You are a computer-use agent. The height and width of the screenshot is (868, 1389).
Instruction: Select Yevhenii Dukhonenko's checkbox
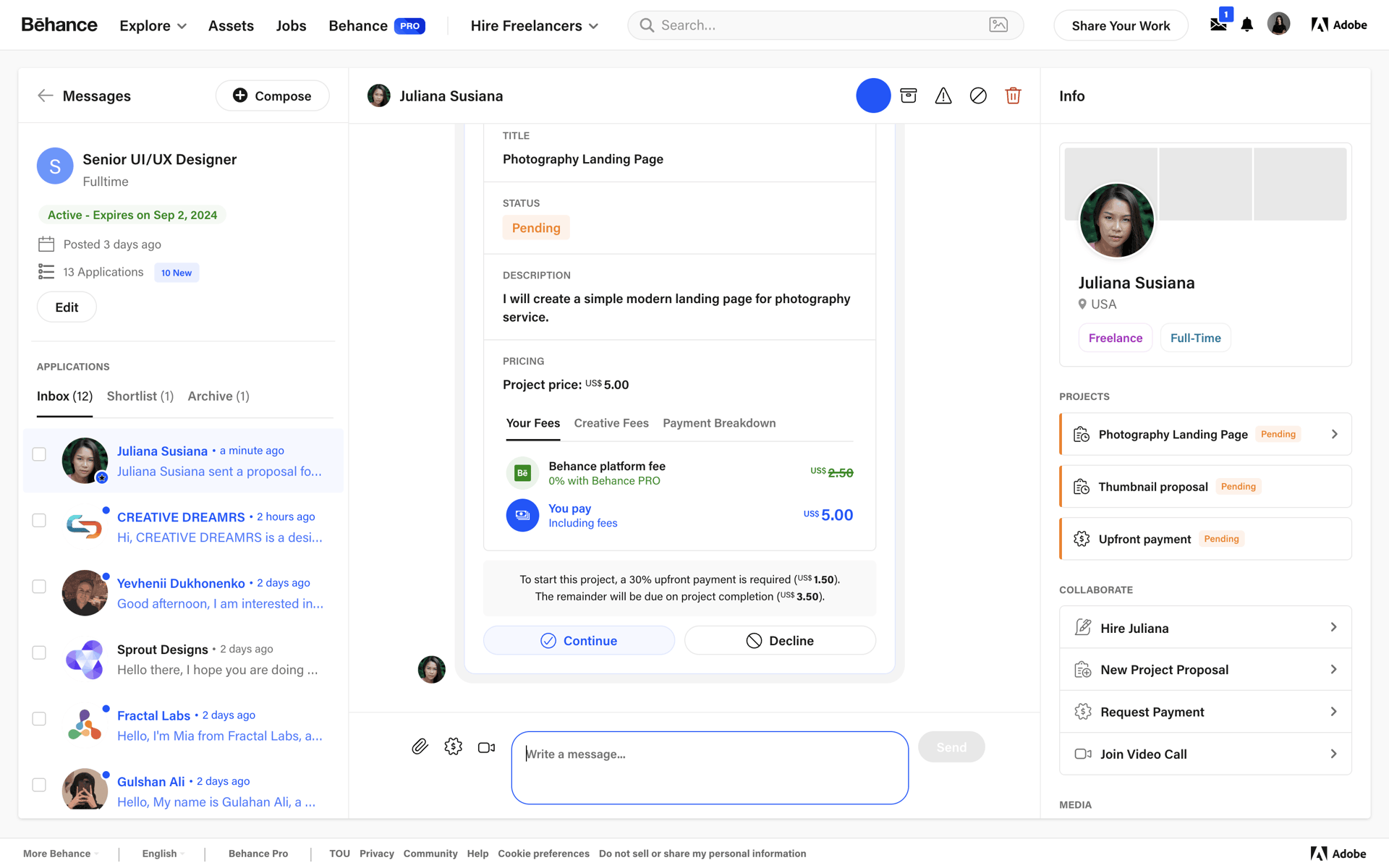point(39,587)
